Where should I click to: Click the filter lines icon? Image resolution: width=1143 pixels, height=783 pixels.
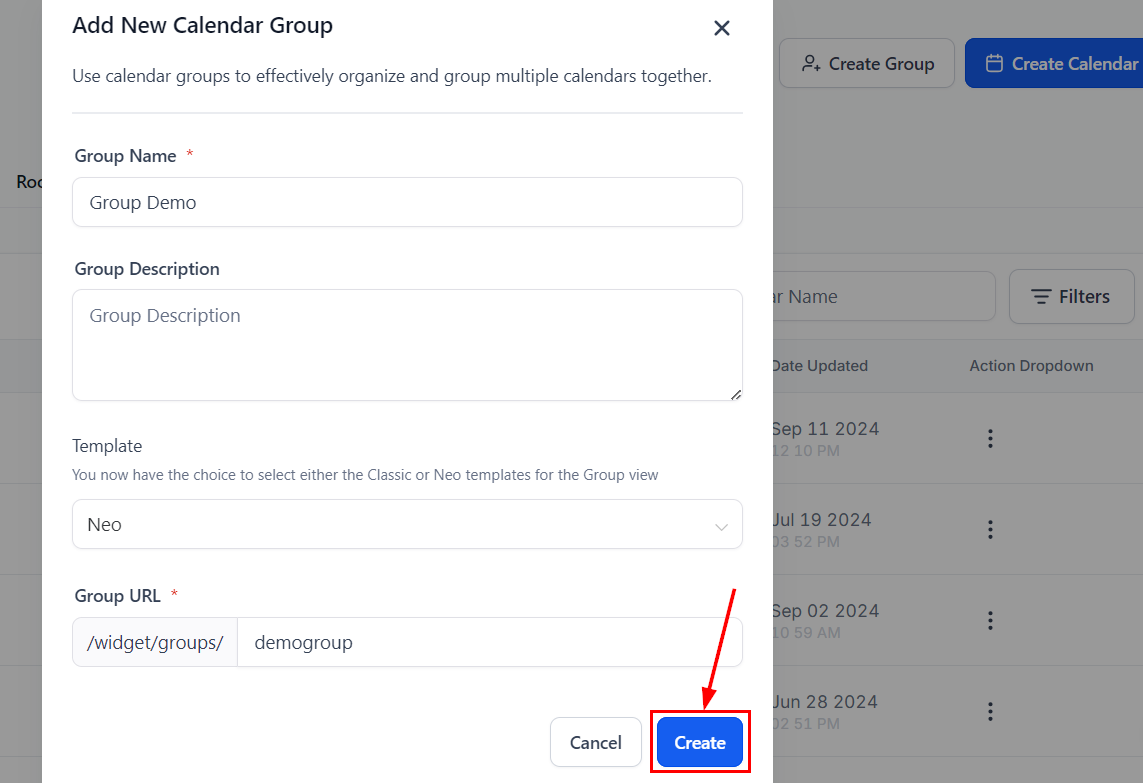(x=1041, y=297)
